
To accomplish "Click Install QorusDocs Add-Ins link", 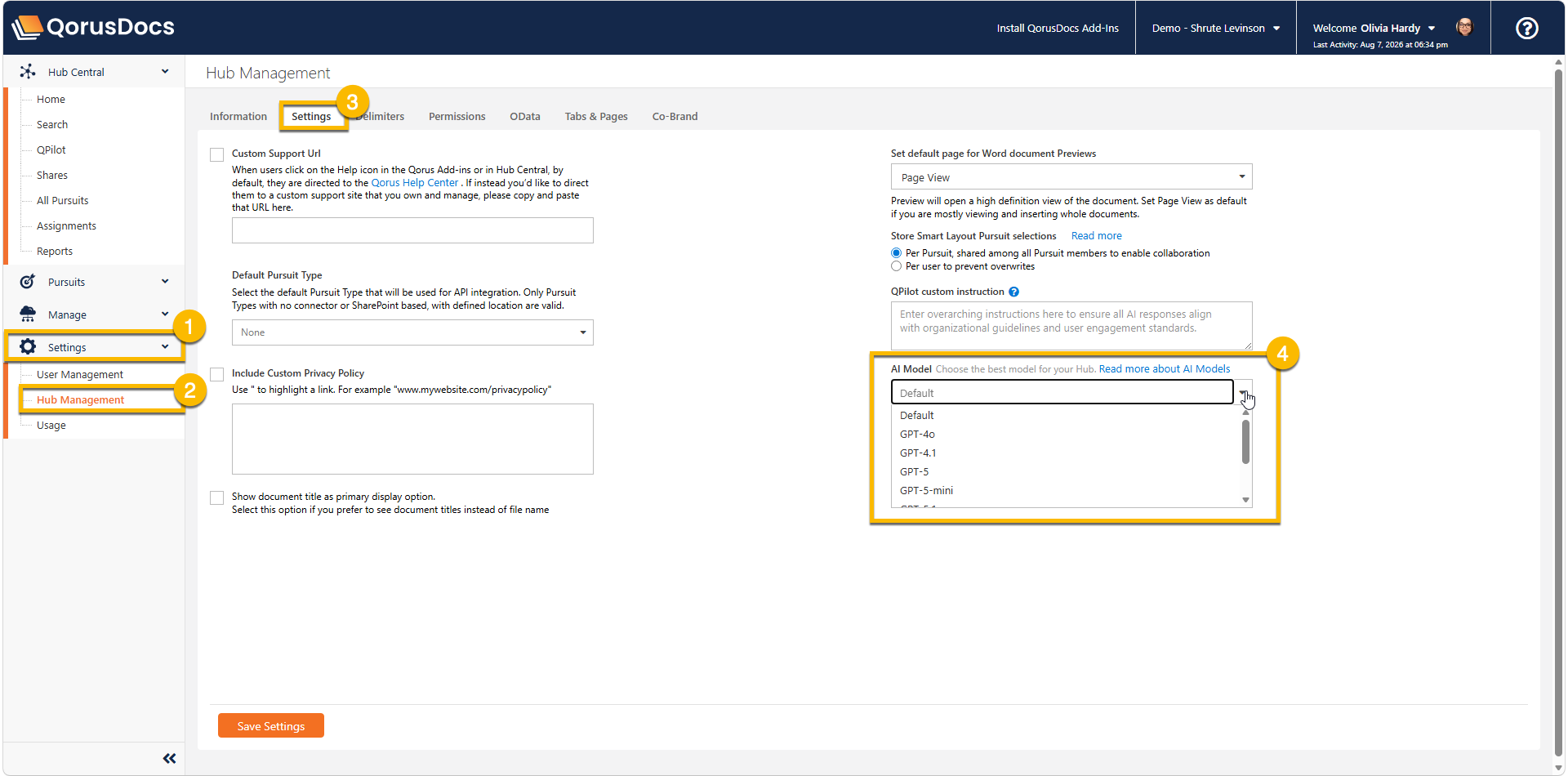I will click(1058, 28).
